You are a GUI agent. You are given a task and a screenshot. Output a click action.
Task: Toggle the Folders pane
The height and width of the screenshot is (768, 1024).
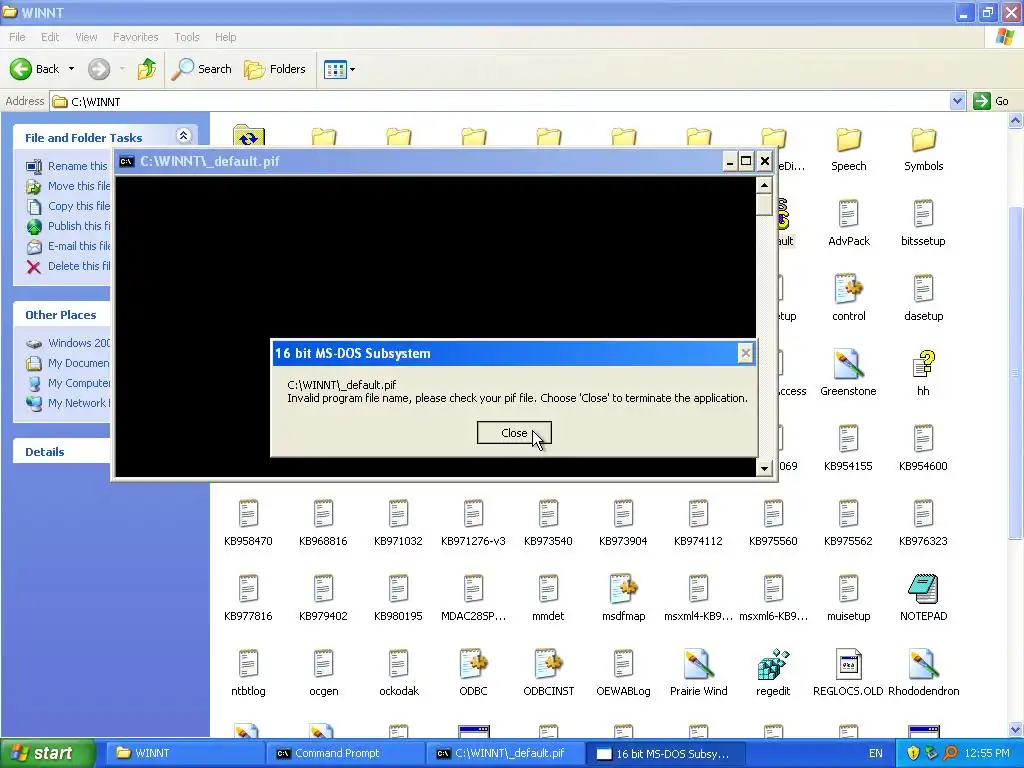(275, 69)
